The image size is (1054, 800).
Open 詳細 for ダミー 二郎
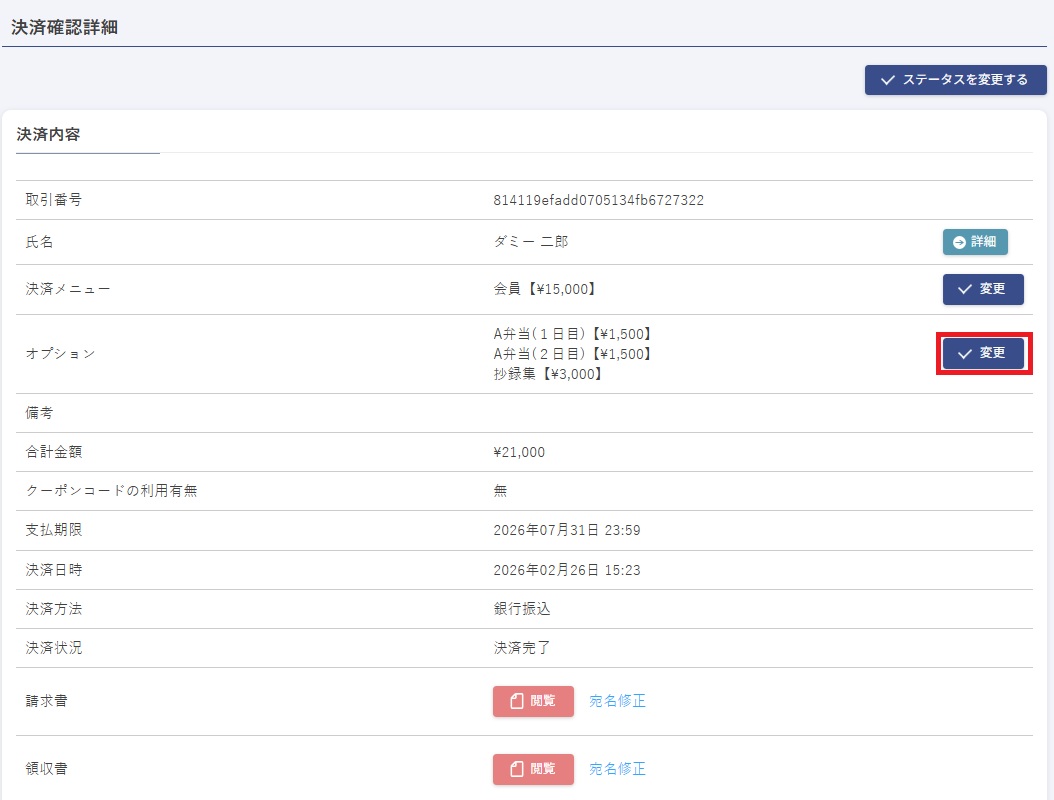coord(975,242)
